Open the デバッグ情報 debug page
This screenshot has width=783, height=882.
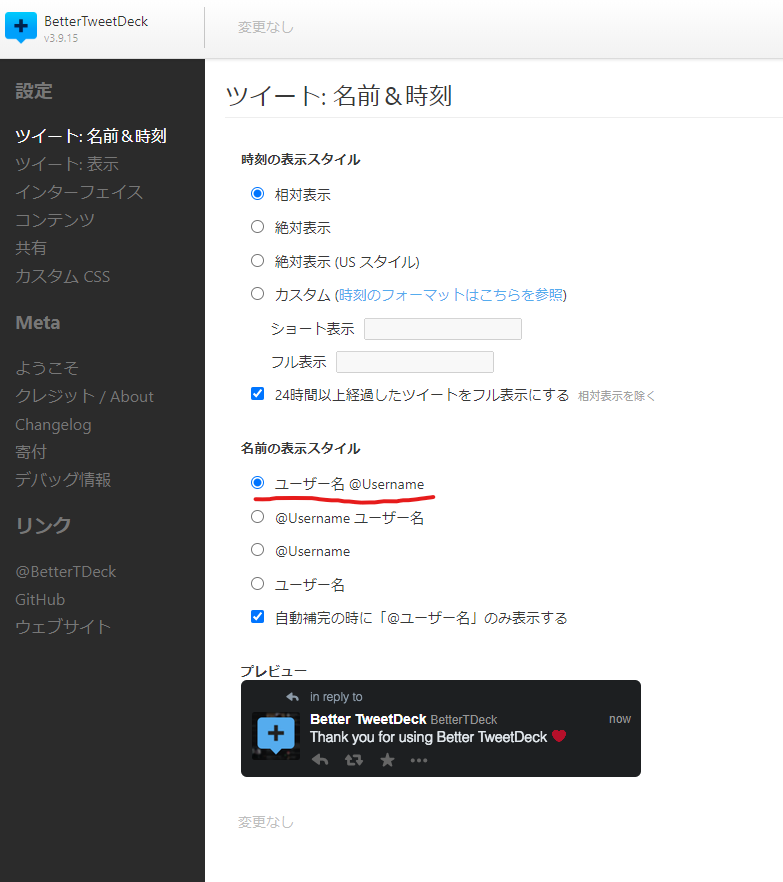tap(63, 480)
